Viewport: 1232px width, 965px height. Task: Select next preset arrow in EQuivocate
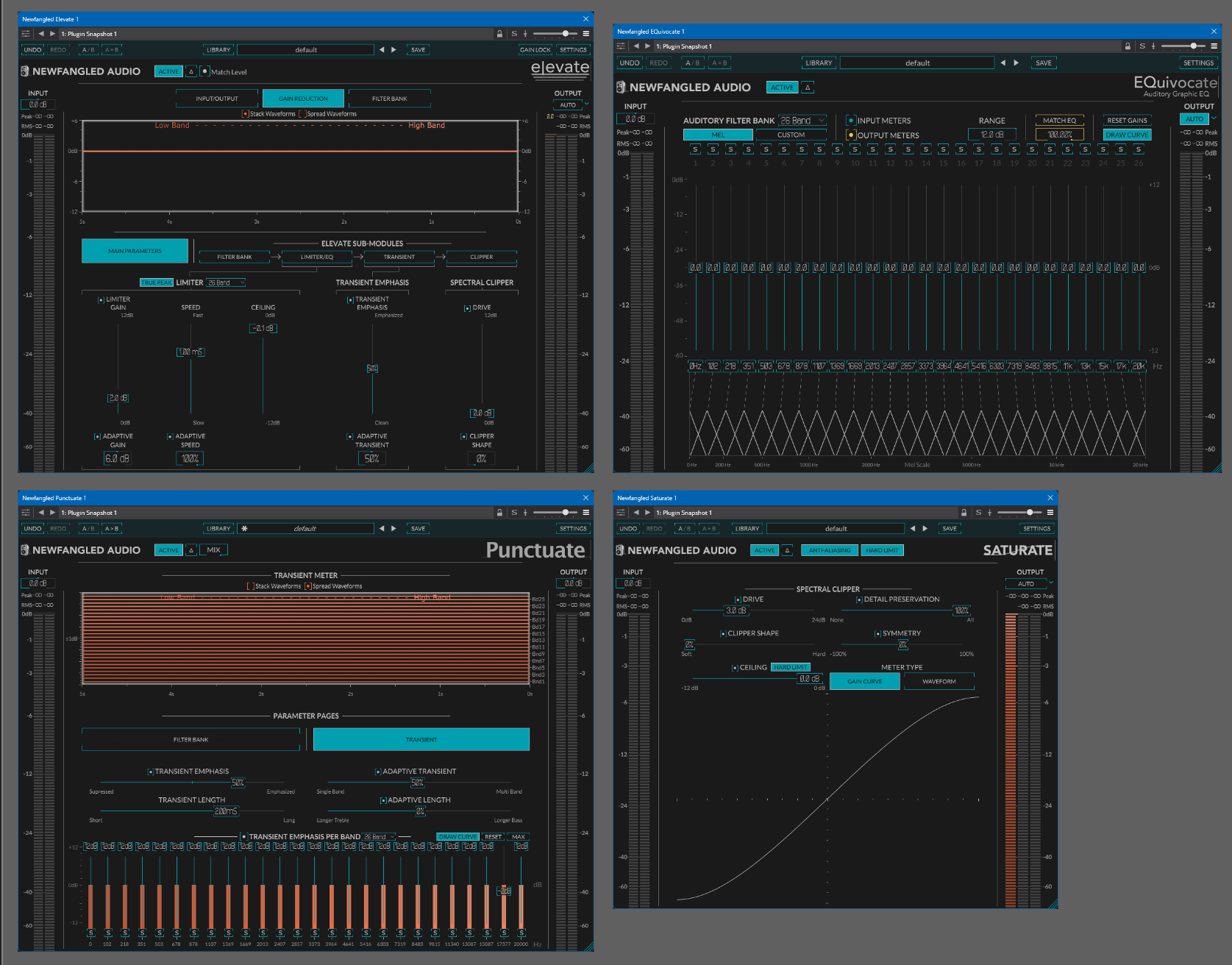[1016, 63]
